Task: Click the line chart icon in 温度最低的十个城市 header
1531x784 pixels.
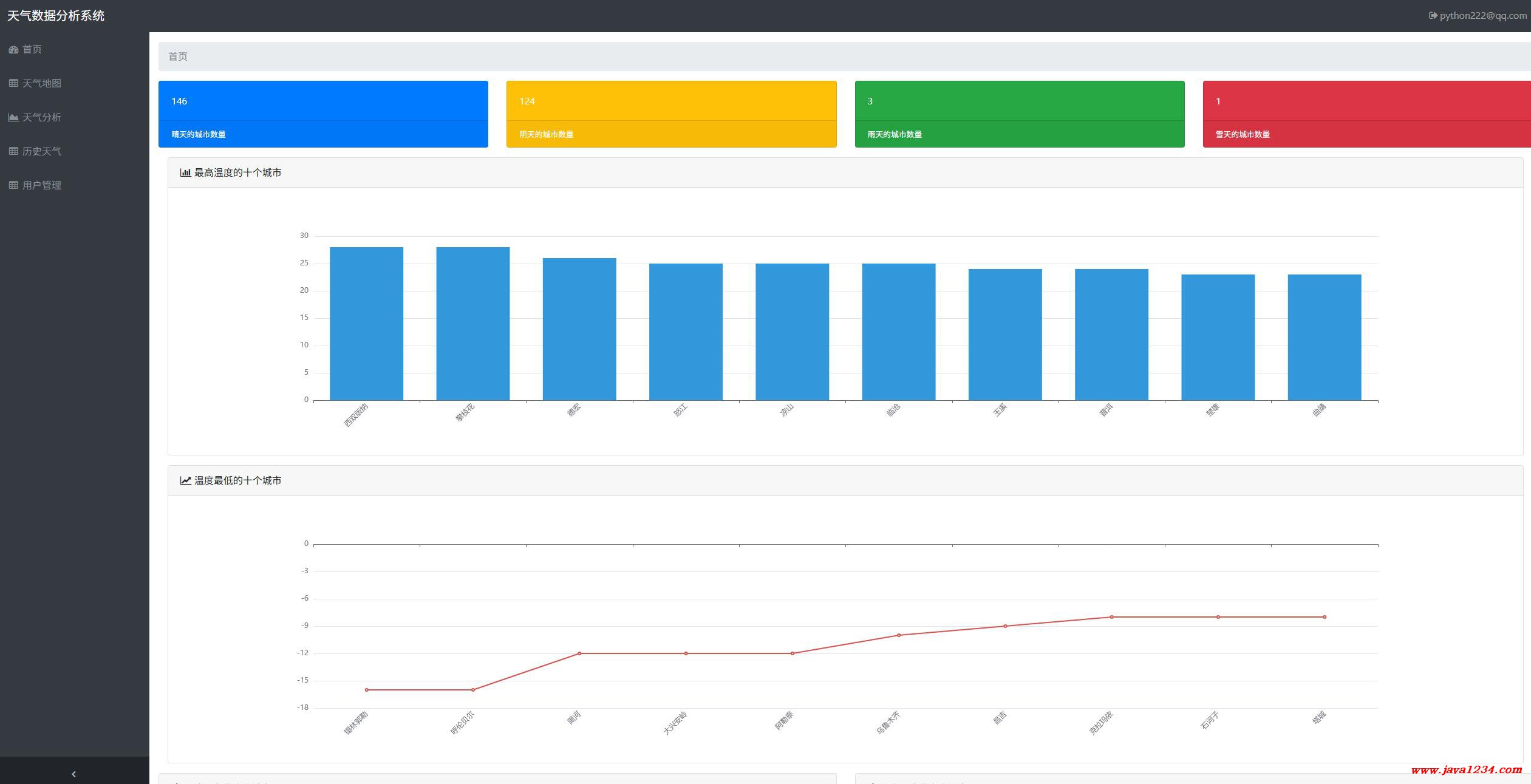Action: [185, 480]
